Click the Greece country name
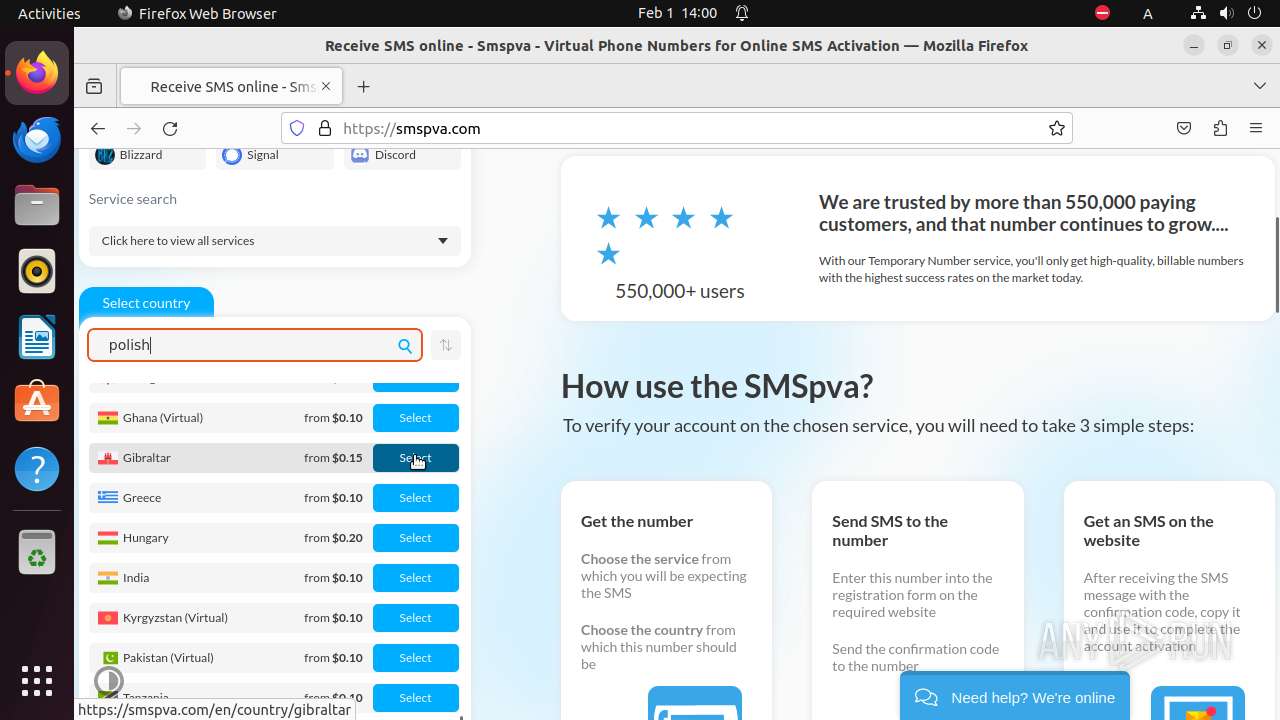Image resolution: width=1280 pixels, height=720 pixels. pyautogui.click(x=142, y=498)
